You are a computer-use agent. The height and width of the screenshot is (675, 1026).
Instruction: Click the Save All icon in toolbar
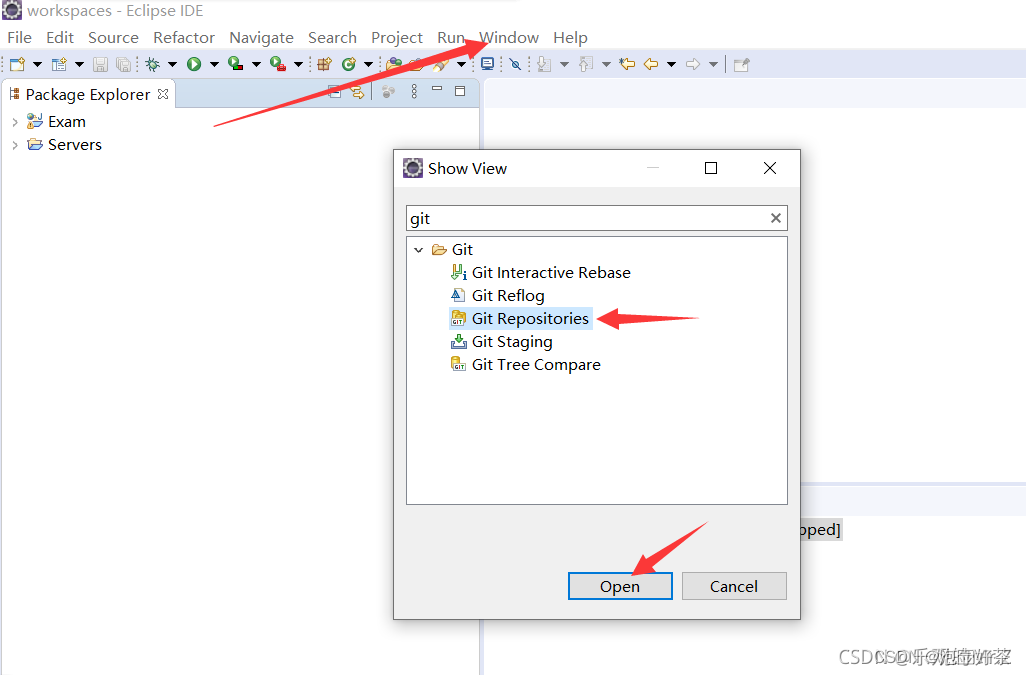tap(123, 64)
